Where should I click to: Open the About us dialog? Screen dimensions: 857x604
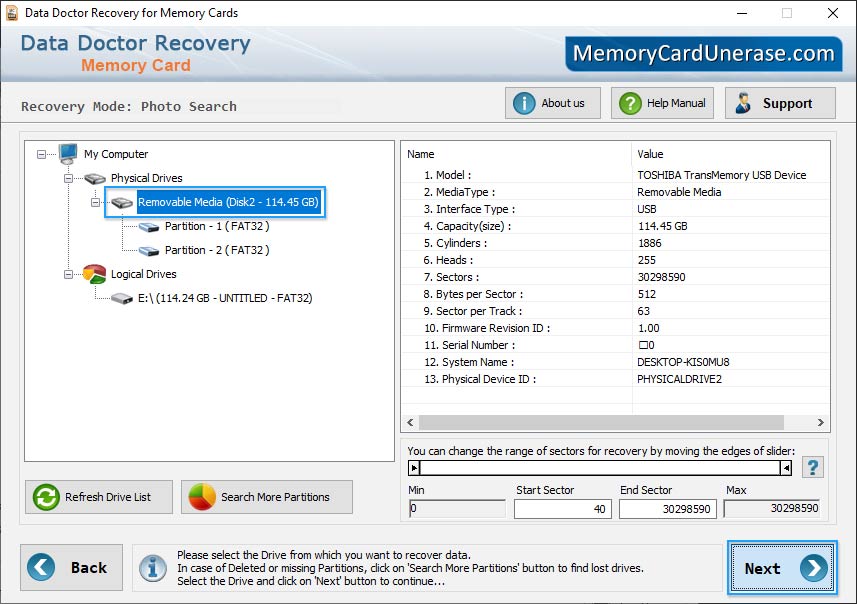point(553,103)
